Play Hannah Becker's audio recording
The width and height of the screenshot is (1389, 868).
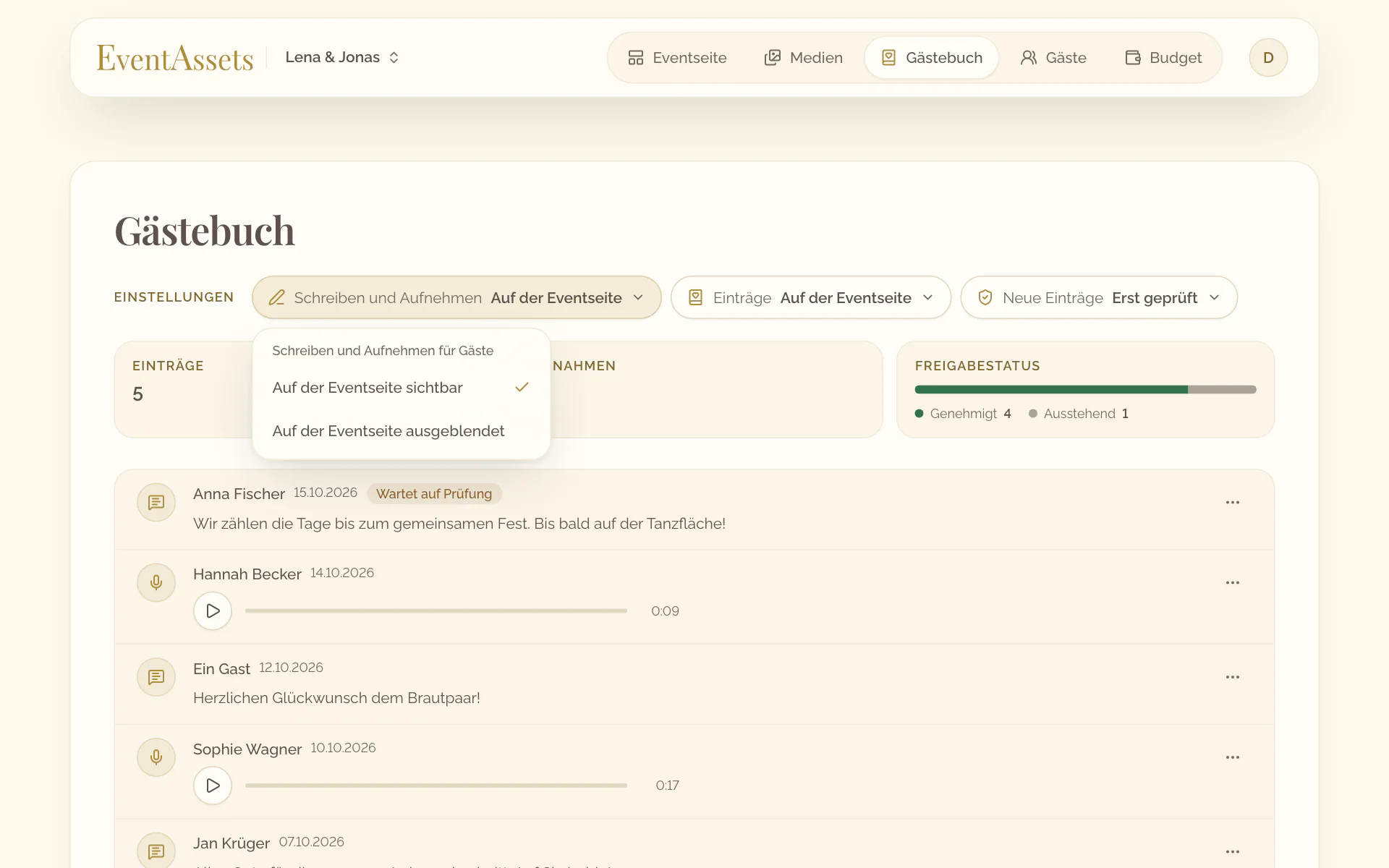[213, 611]
